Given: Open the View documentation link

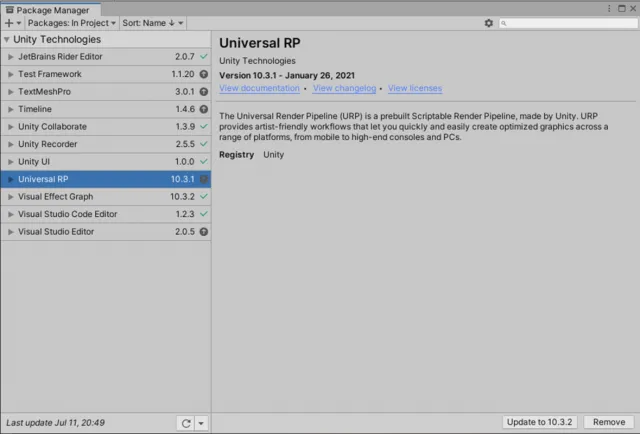Looking at the screenshot, I should click(x=259, y=88).
